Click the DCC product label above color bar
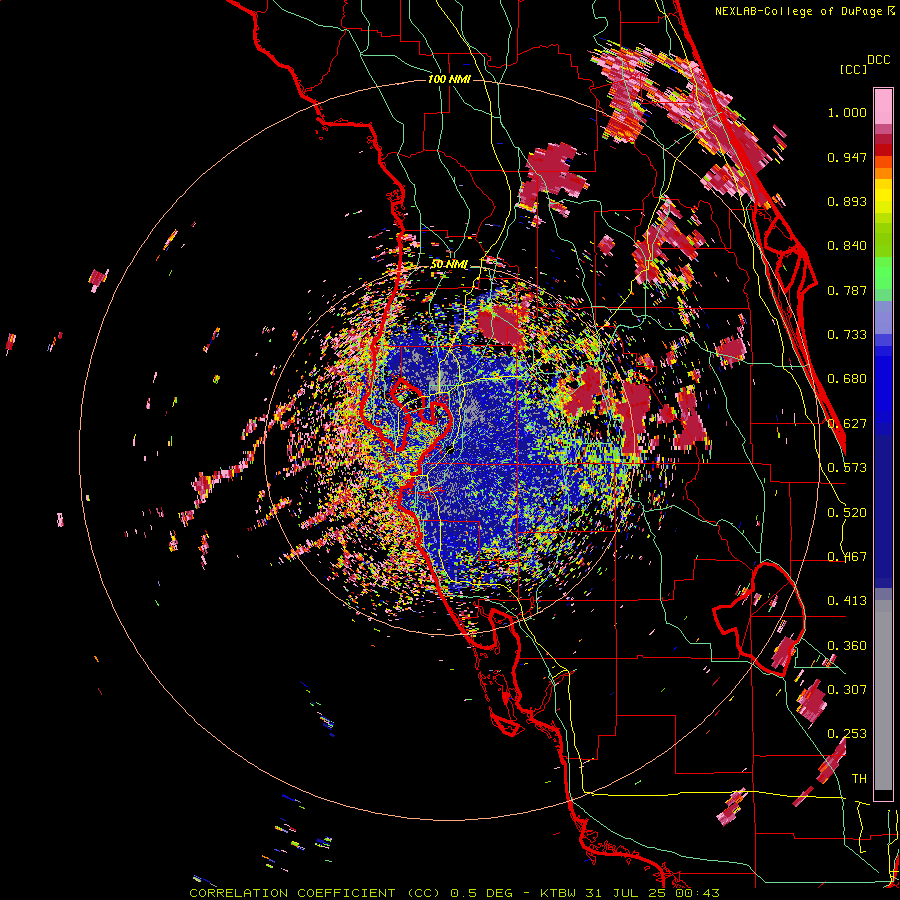 point(878,60)
